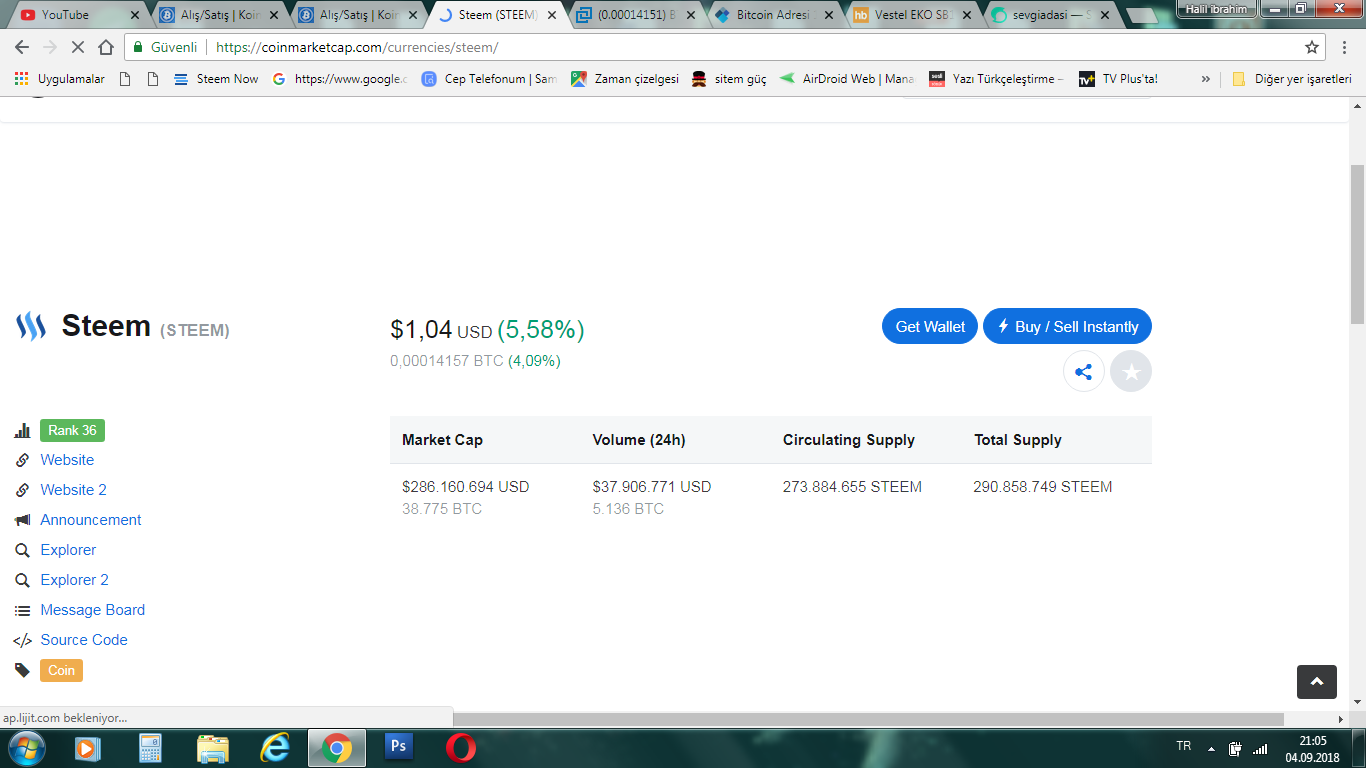Switch to the YouTube tab

coord(80,15)
